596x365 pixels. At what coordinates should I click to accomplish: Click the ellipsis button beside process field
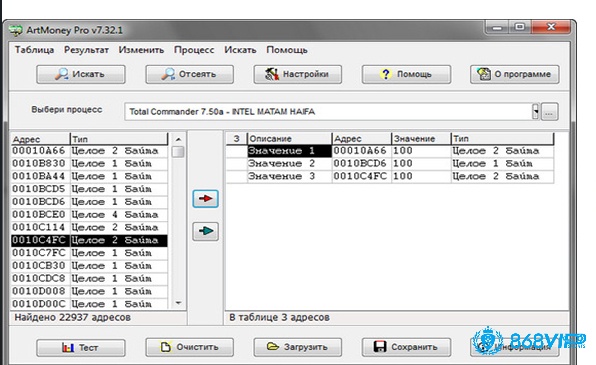pos(549,112)
